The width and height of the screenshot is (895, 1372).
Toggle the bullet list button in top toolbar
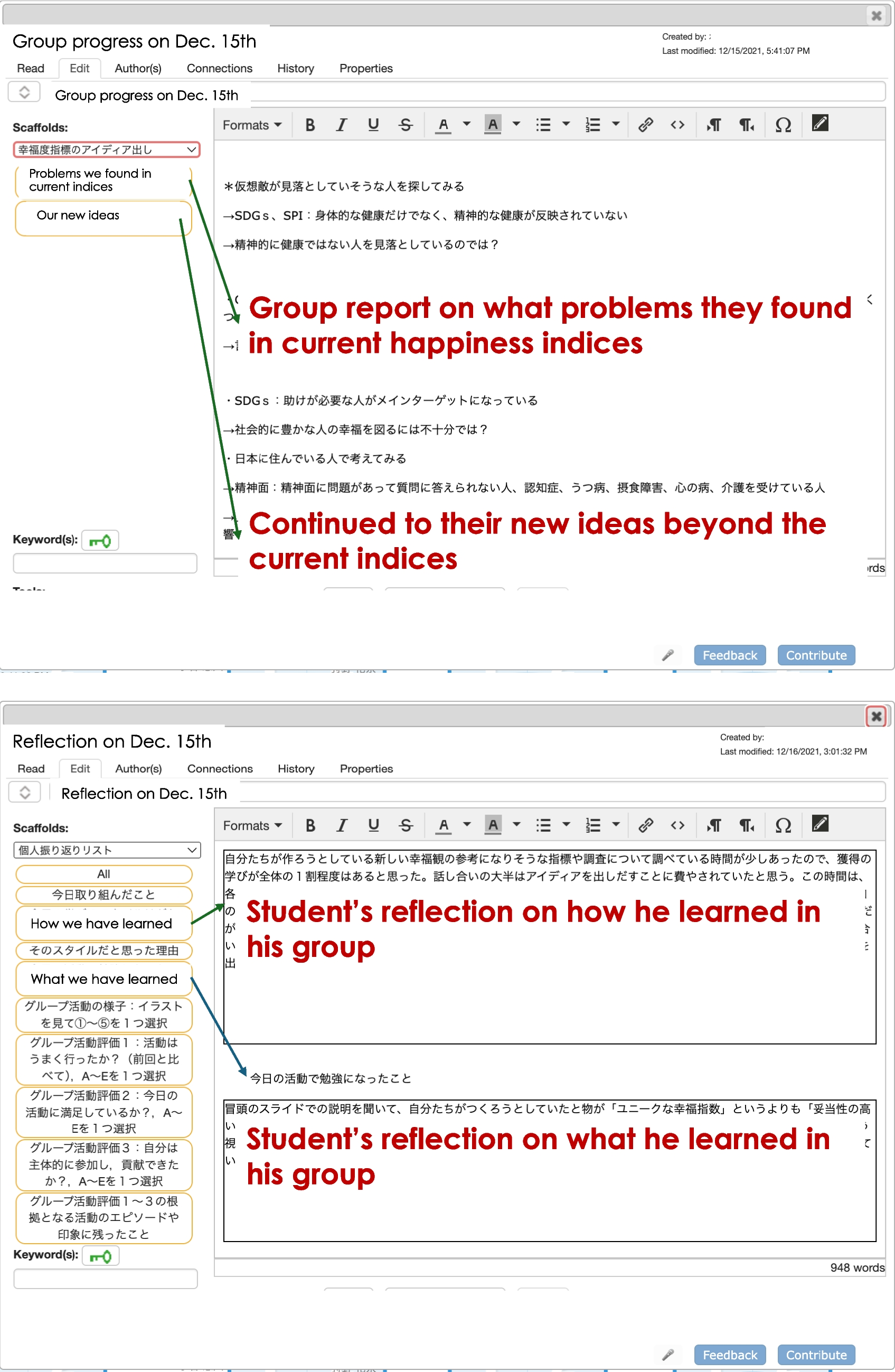543,125
